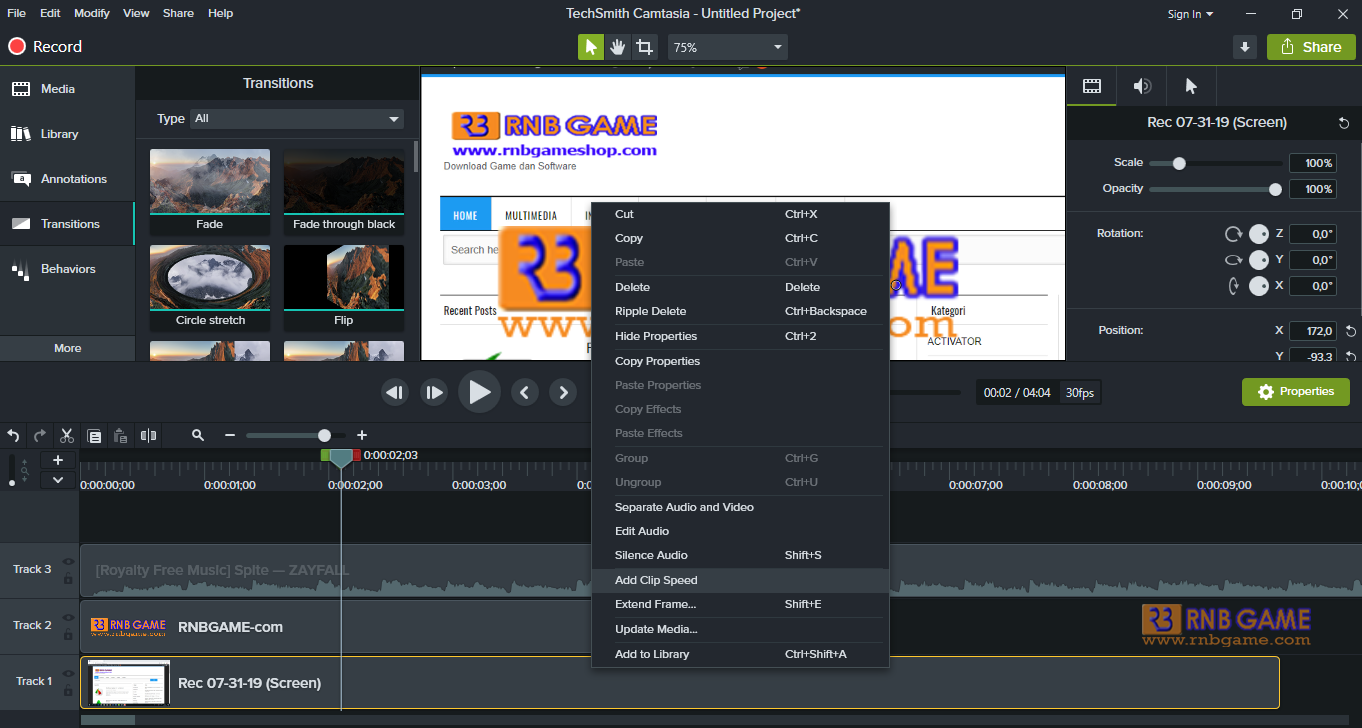The width and height of the screenshot is (1362, 728).
Task: Open the audio properties speaker tab
Action: 1142,86
